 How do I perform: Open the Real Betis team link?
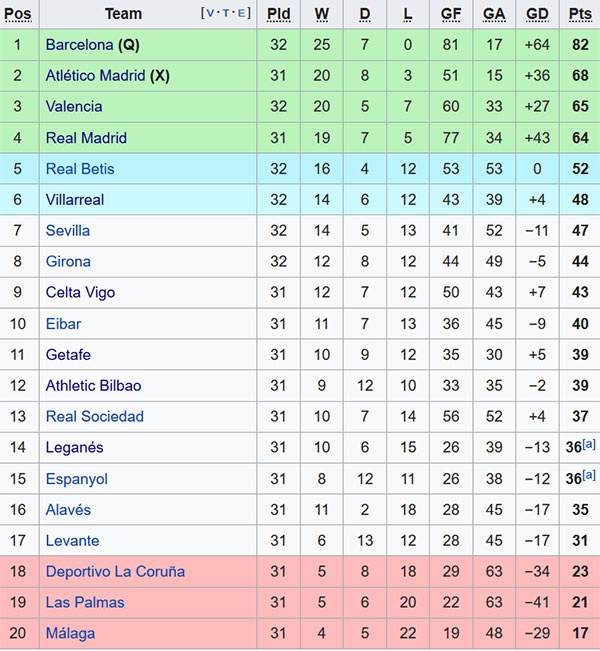80,169
